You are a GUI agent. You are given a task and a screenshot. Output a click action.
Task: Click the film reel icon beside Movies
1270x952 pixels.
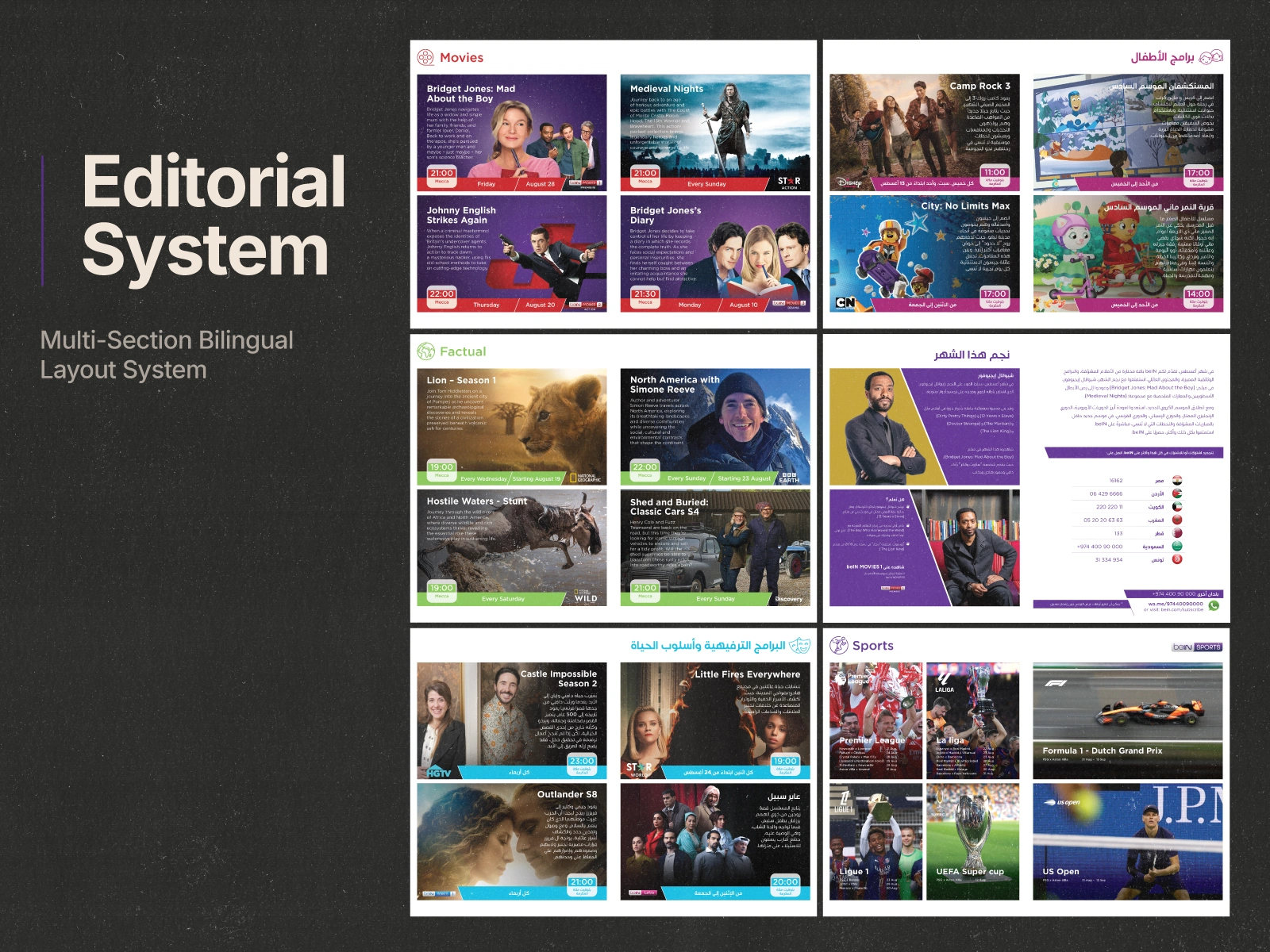[x=425, y=57]
